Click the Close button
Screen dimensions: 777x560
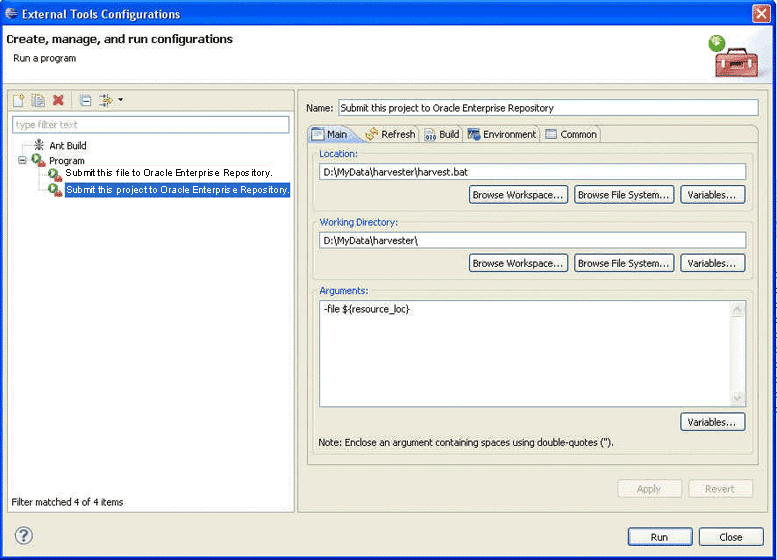pos(731,537)
